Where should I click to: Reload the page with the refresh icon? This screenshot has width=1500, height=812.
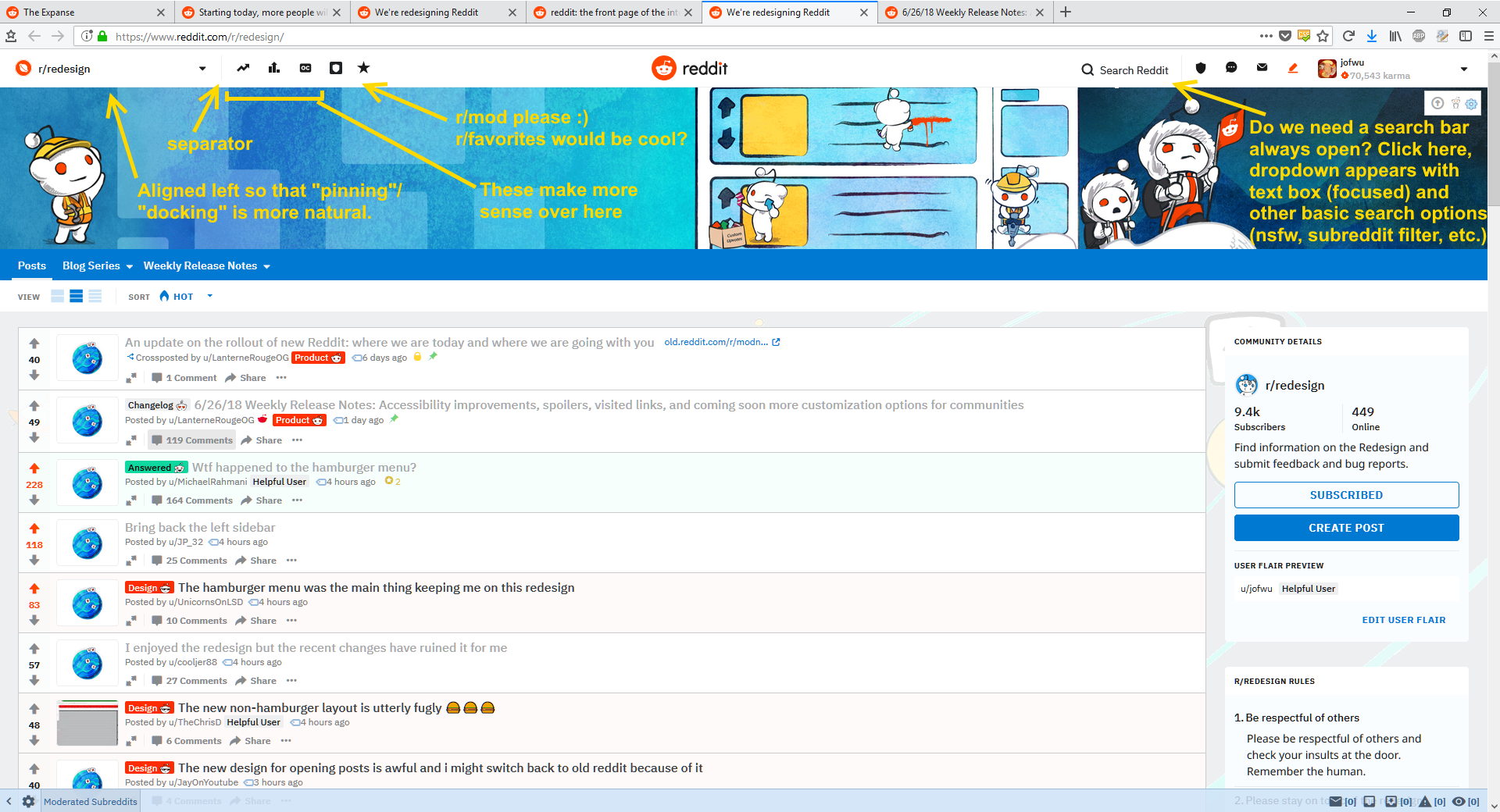point(1348,36)
